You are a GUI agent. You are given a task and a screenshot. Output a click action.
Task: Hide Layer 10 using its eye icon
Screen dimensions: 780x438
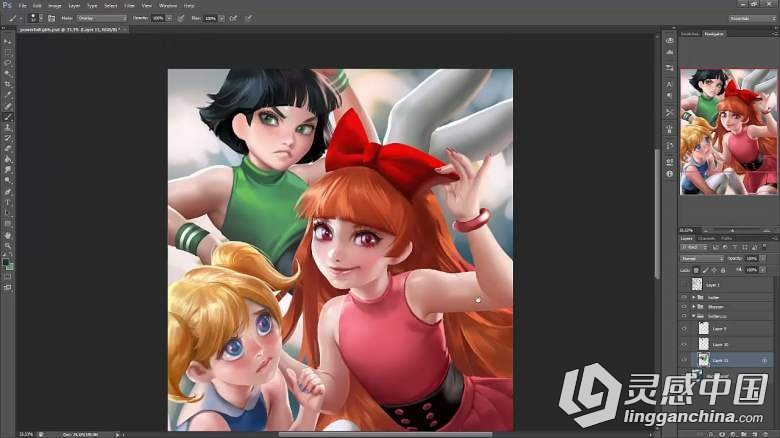[x=684, y=344]
